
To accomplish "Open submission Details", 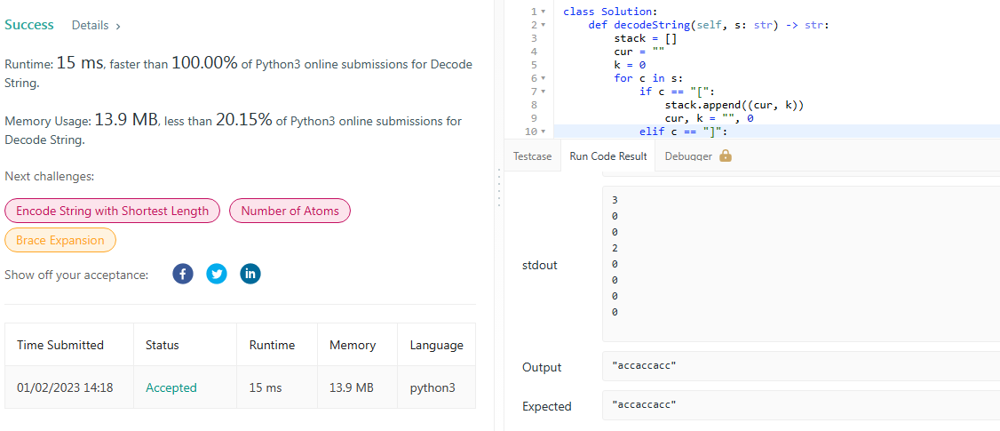I will [x=96, y=25].
